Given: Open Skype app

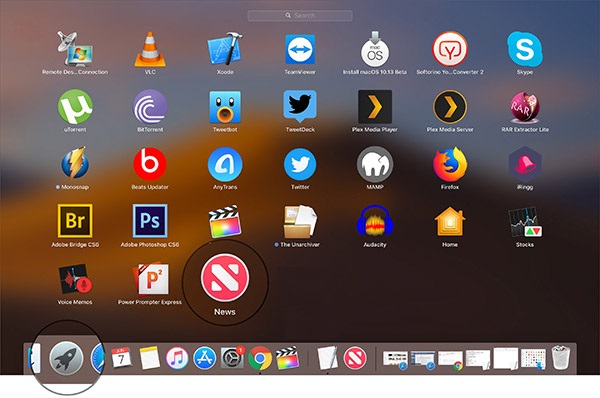Looking at the screenshot, I should coord(525,49).
